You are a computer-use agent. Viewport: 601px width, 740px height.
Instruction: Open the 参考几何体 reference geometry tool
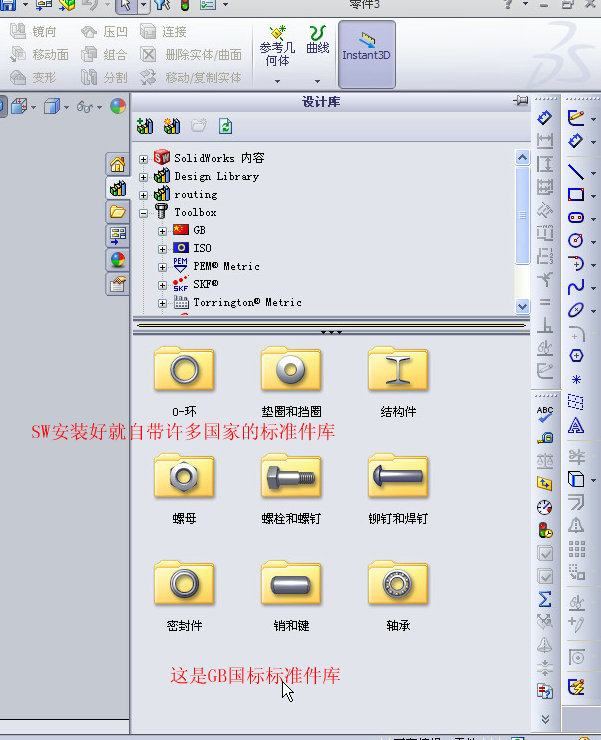click(x=277, y=46)
